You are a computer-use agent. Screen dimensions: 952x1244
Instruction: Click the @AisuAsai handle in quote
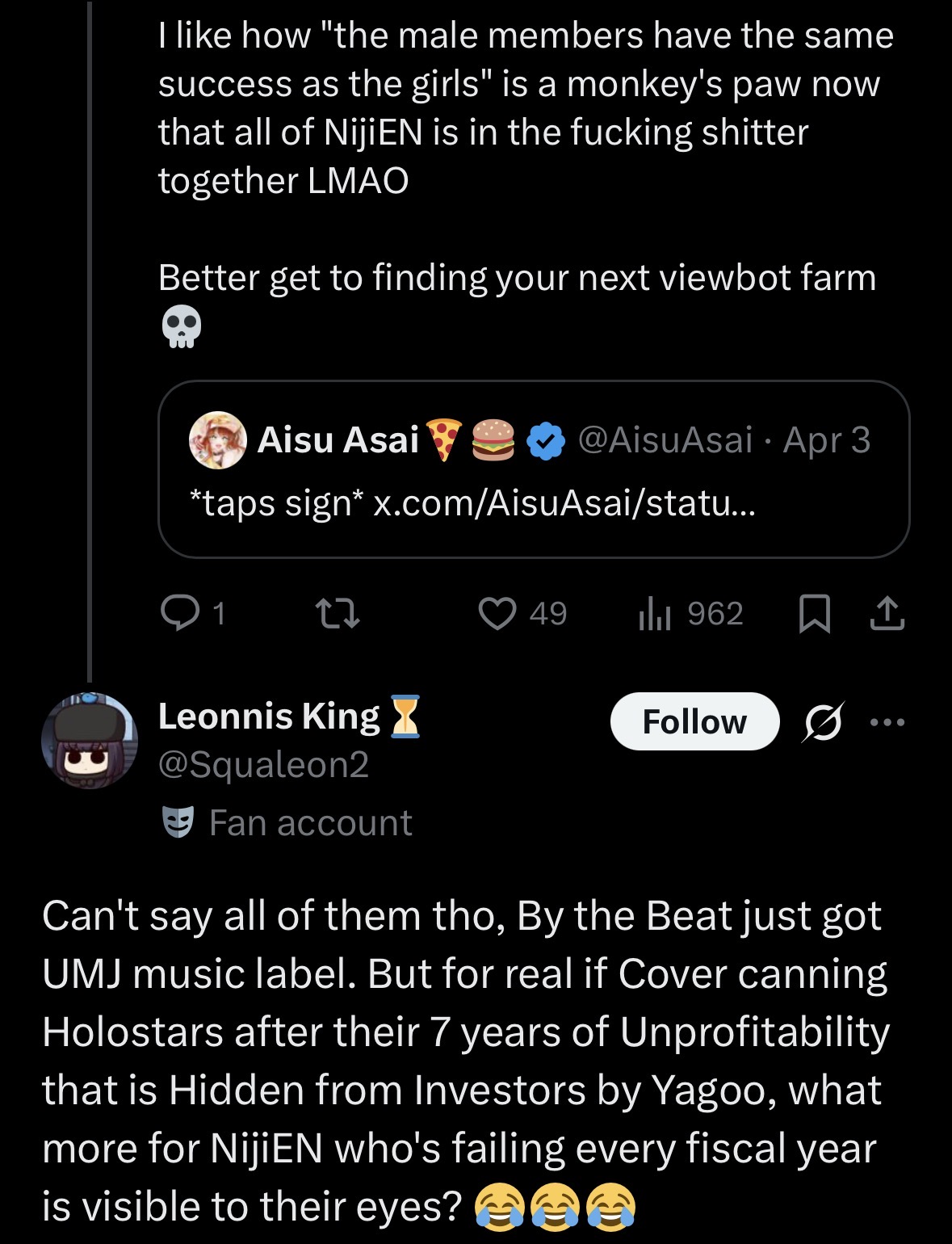tap(665, 440)
